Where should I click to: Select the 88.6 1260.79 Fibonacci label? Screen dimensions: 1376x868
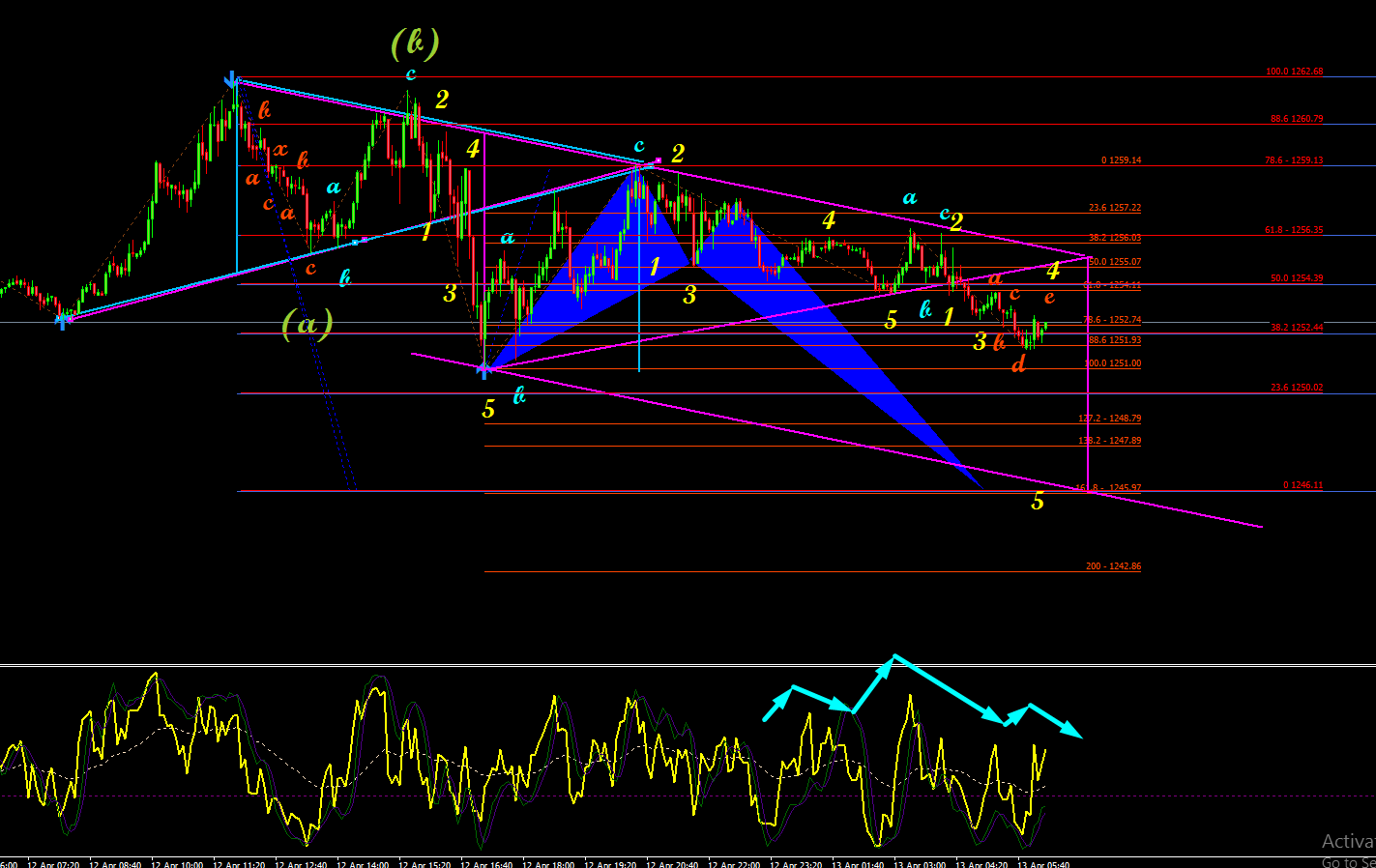pos(1297,119)
